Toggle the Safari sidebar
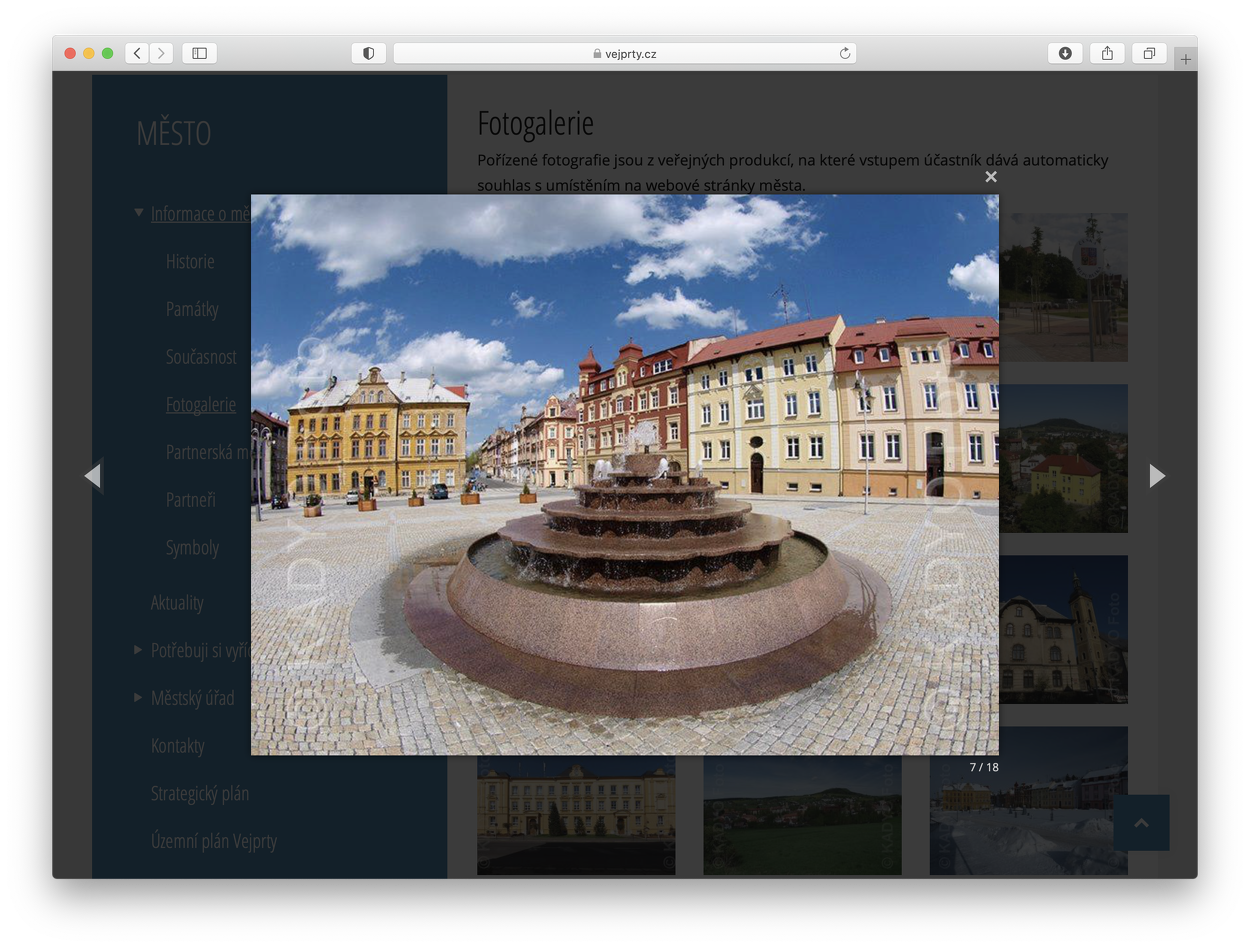The width and height of the screenshot is (1250, 948). [199, 54]
